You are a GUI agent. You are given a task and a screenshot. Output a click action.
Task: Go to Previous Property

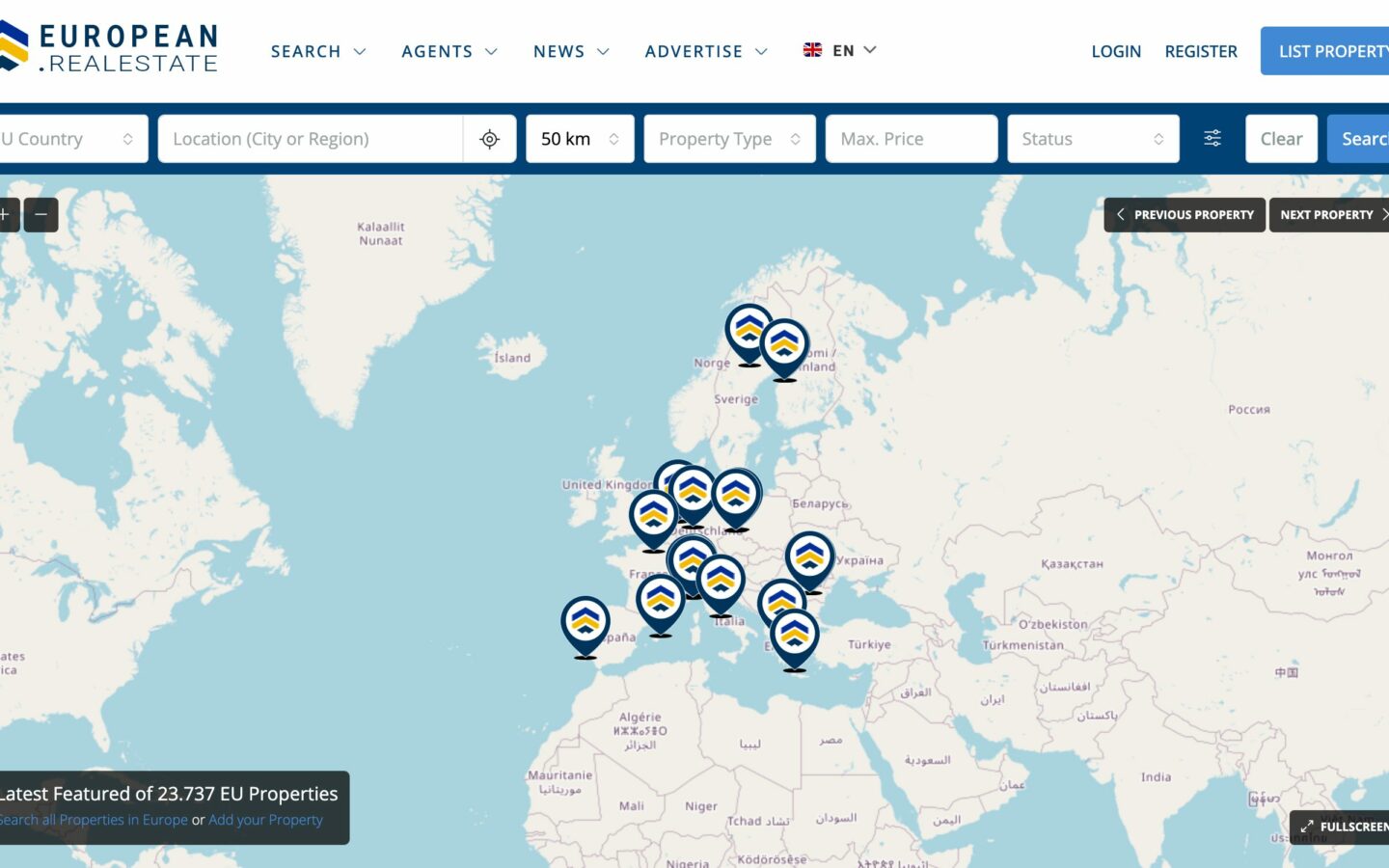[x=1185, y=215]
